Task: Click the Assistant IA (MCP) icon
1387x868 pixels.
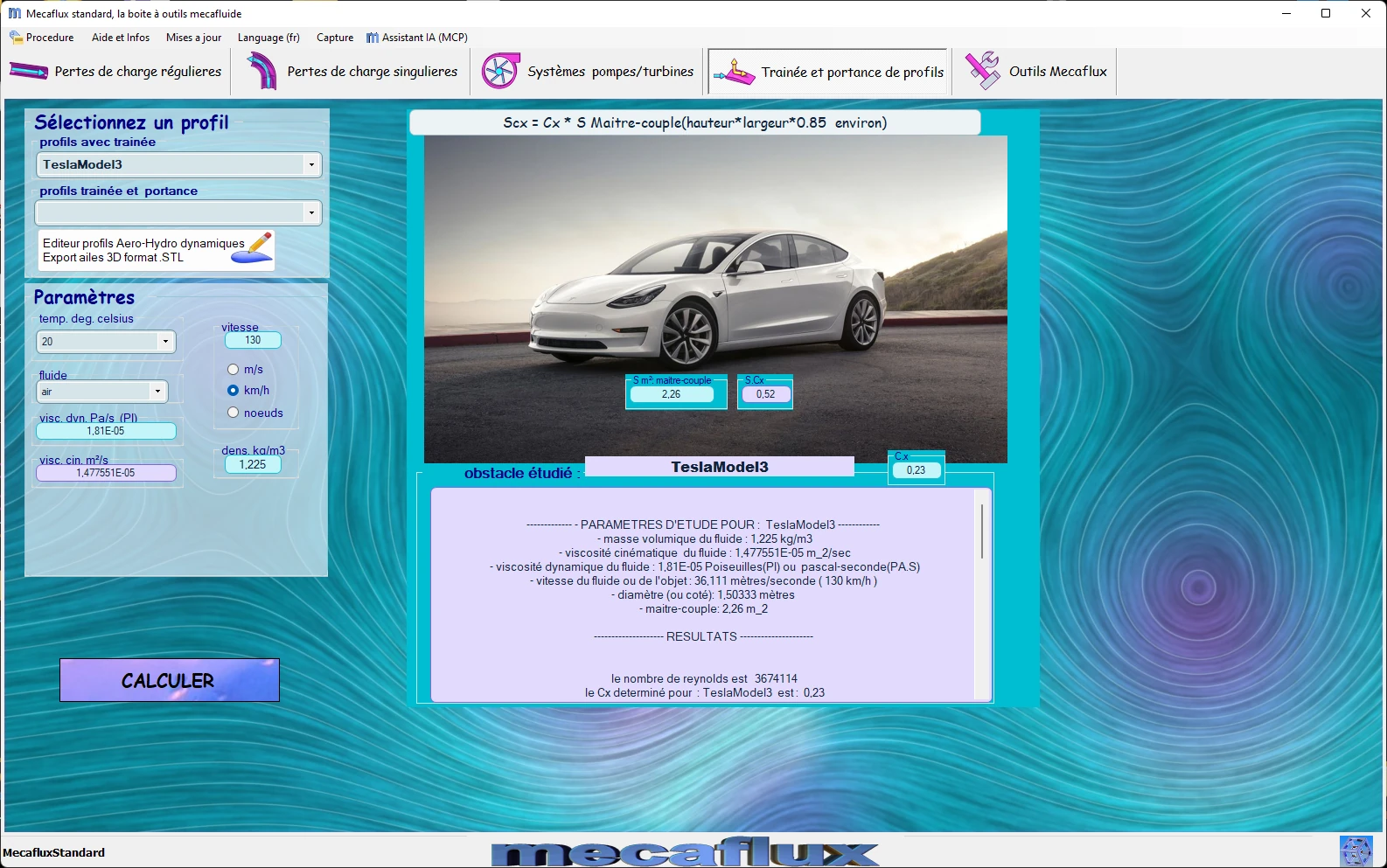Action: tap(373, 38)
